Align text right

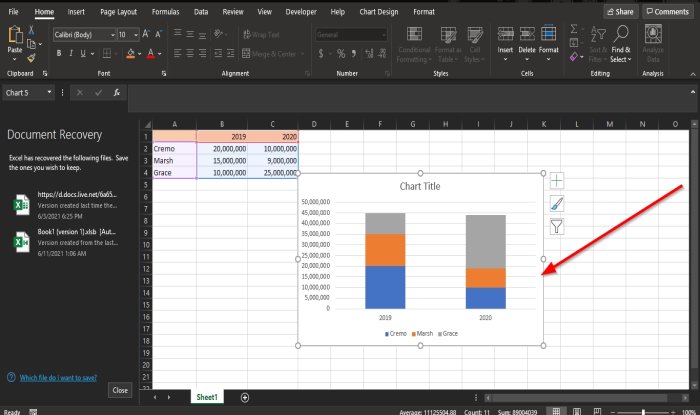[x=202, y=54]
